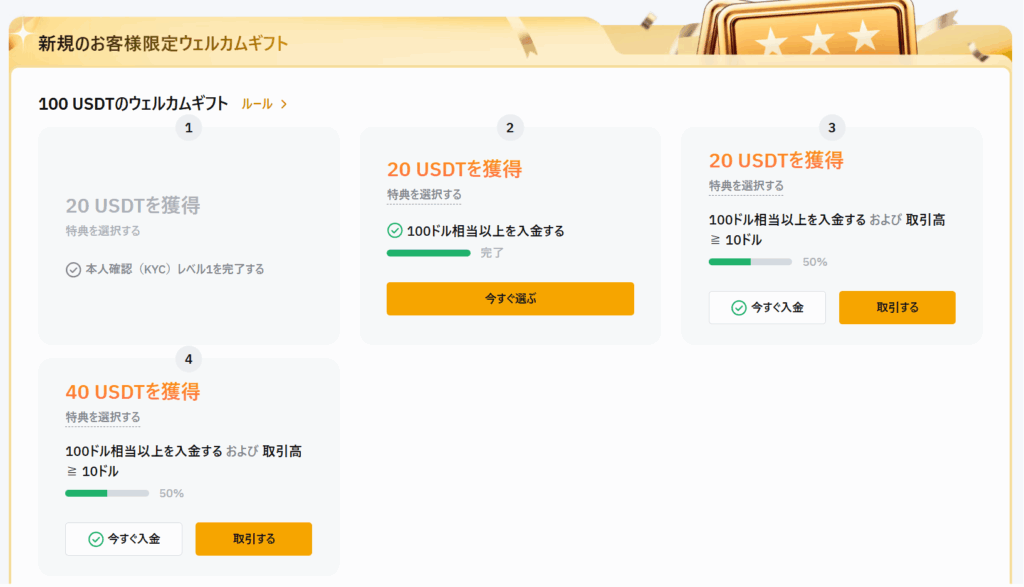This screenshot has width=1024, height=587.
Task: Click the 50% progress bar in card 3
Action: pos(750,262)
